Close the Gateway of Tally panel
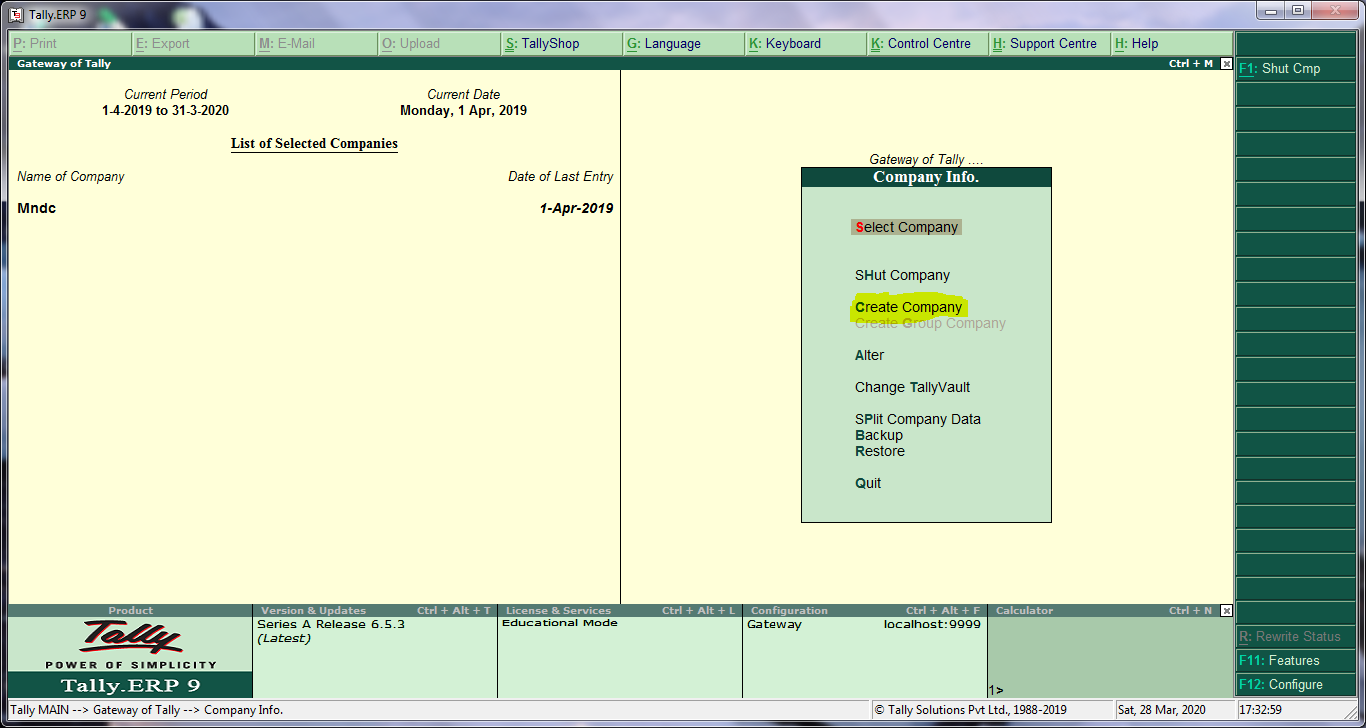 point(1227,64)
